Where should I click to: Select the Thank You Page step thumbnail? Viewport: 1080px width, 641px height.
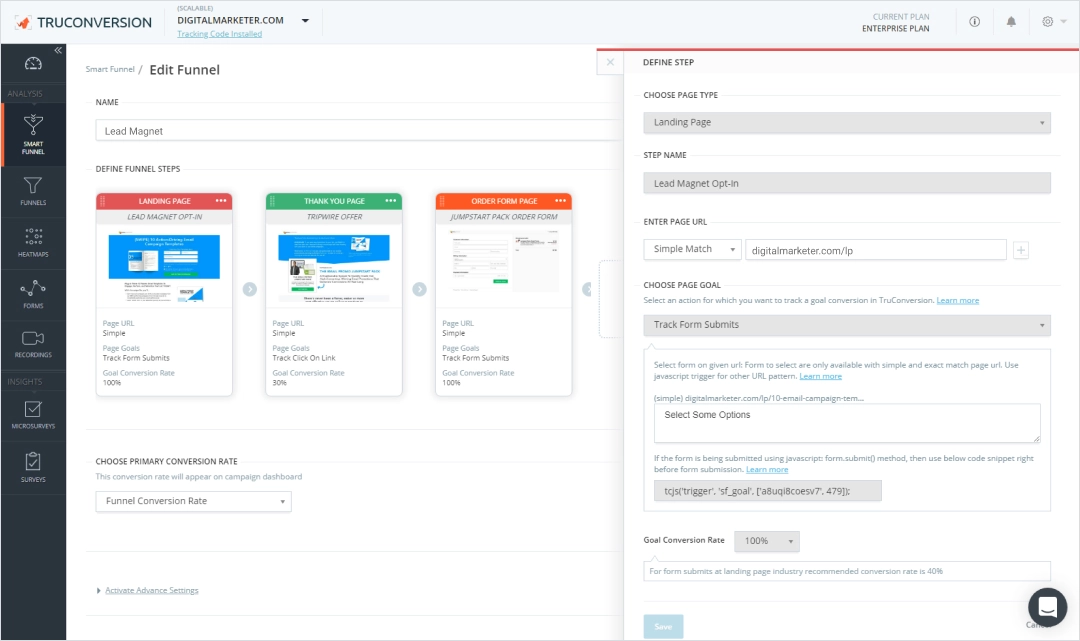click(x=334, y=263)
